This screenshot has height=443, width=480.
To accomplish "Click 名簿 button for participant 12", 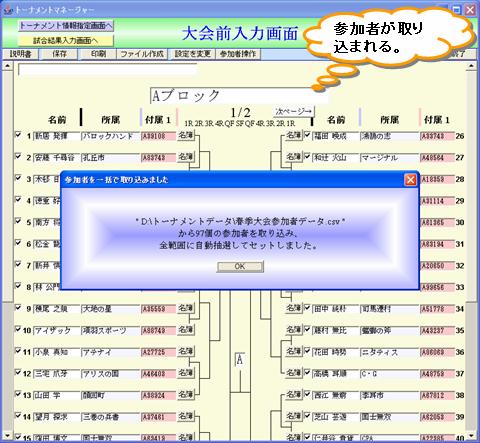I will click(185, 373).
